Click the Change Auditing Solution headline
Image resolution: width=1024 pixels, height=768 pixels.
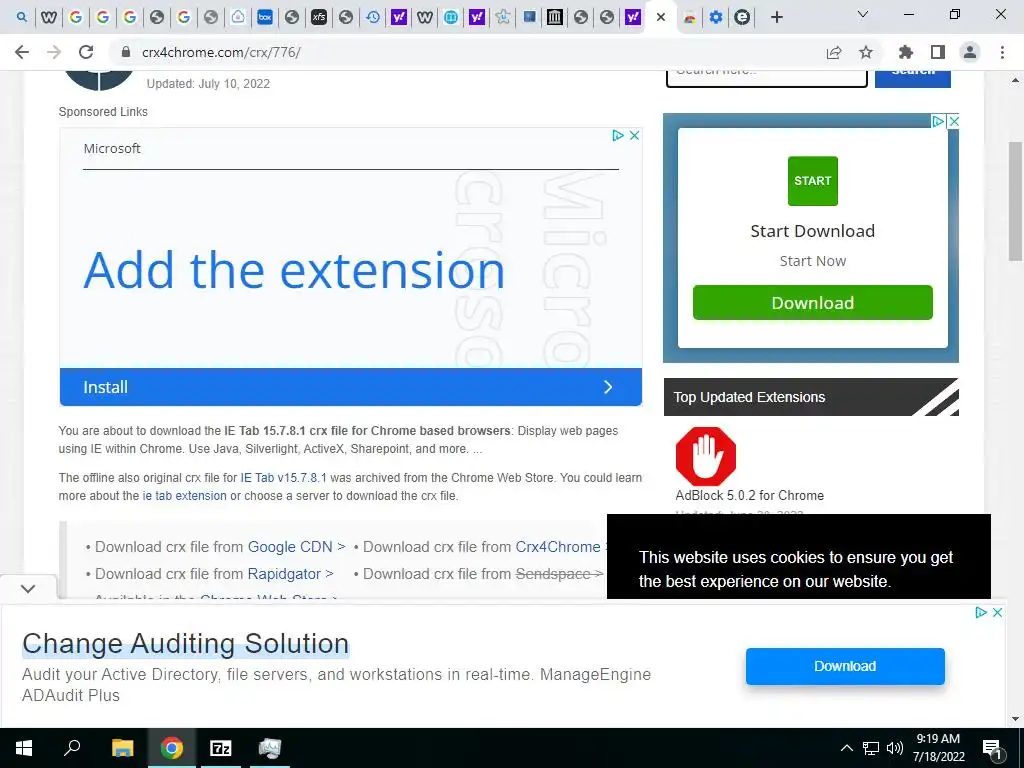pyautogui.click(x=185, y=643)
